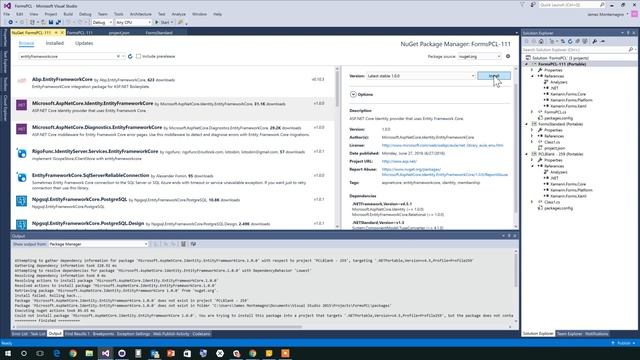Open the Team Explorer tab
Viewport: 640px width, 360px height.
pyautogui.click(x=569, y=334)
